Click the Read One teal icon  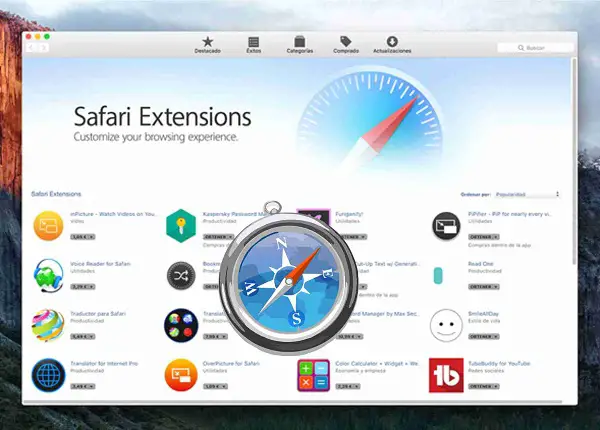[x=438, y=275]
